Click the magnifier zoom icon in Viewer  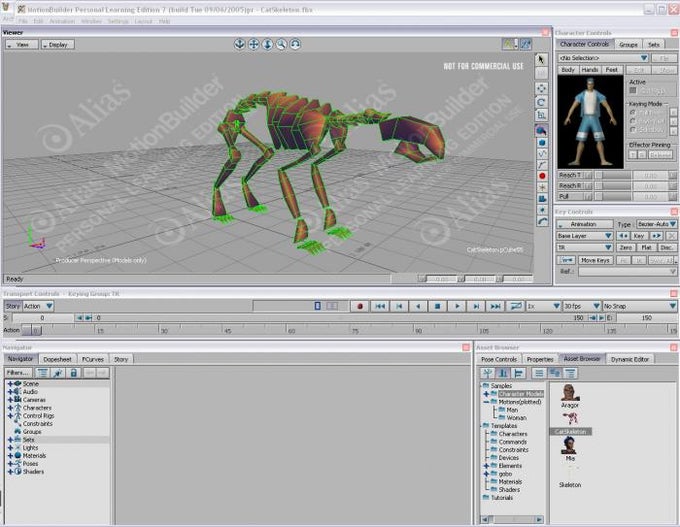click(x=281, y=44)
